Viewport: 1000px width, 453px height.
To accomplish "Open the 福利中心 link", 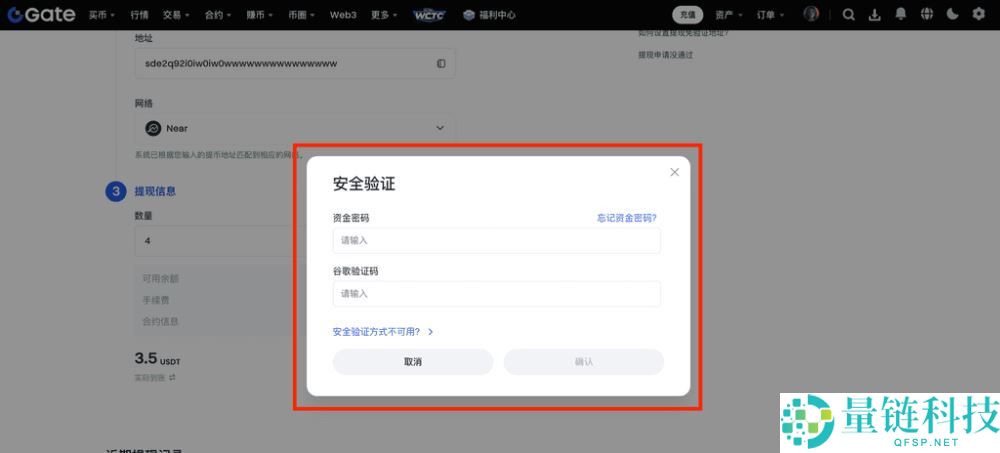I will tap(489, 15).
